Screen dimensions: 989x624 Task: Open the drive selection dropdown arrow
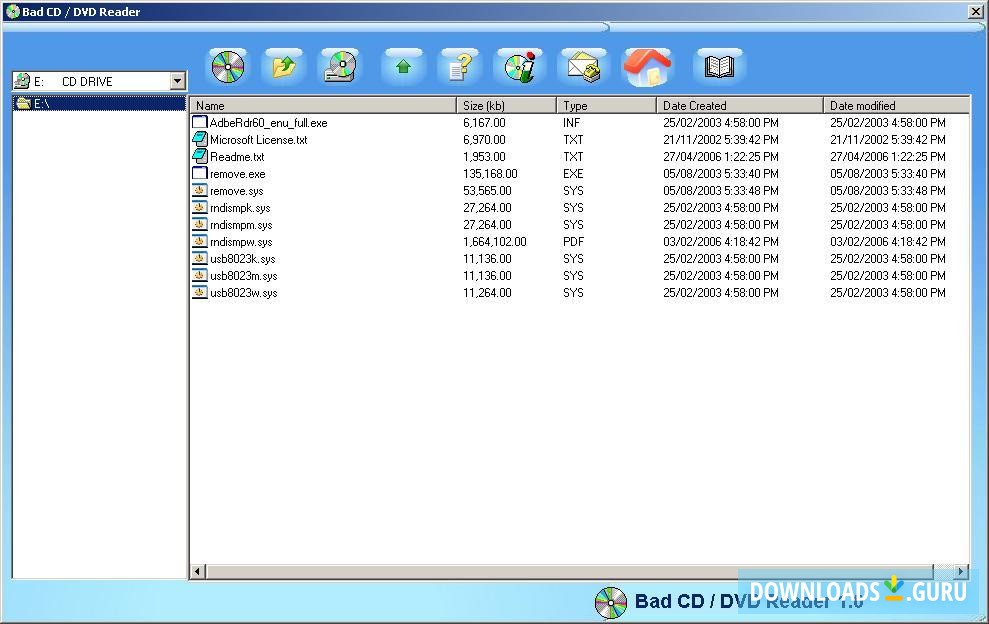pyautogui.click(x=177, y=81)
